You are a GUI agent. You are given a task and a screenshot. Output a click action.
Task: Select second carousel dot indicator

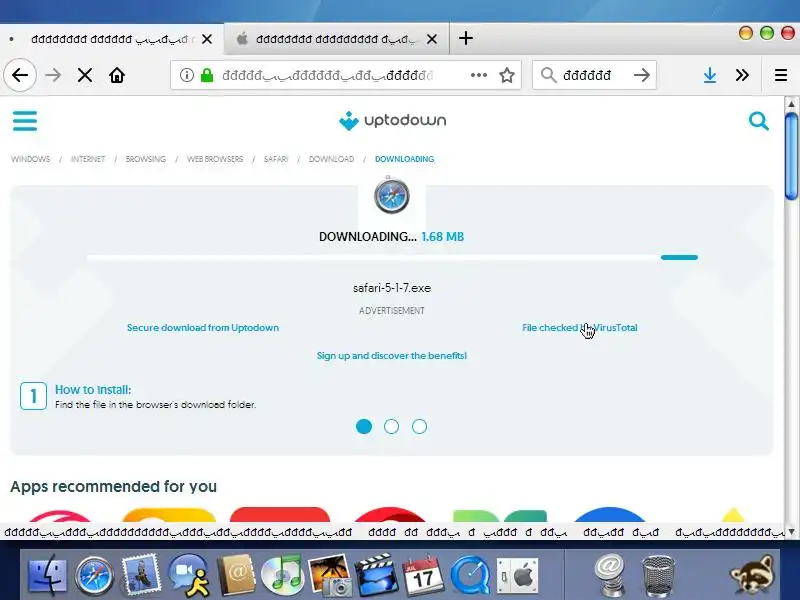[391, 427]
